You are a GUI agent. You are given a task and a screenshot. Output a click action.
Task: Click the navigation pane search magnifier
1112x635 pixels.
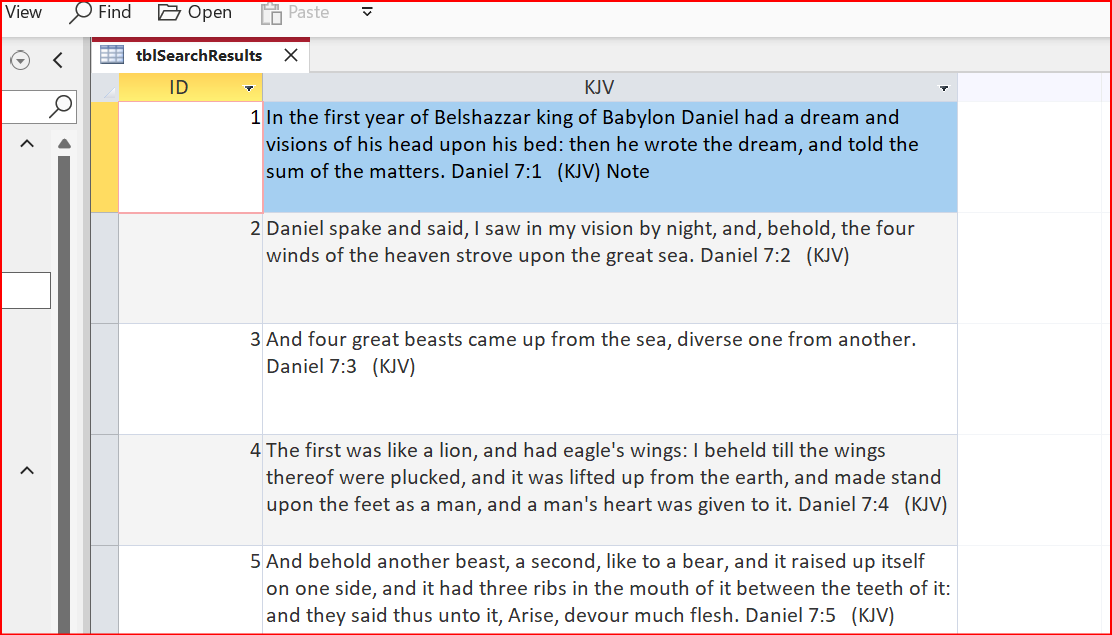point(61,106)
